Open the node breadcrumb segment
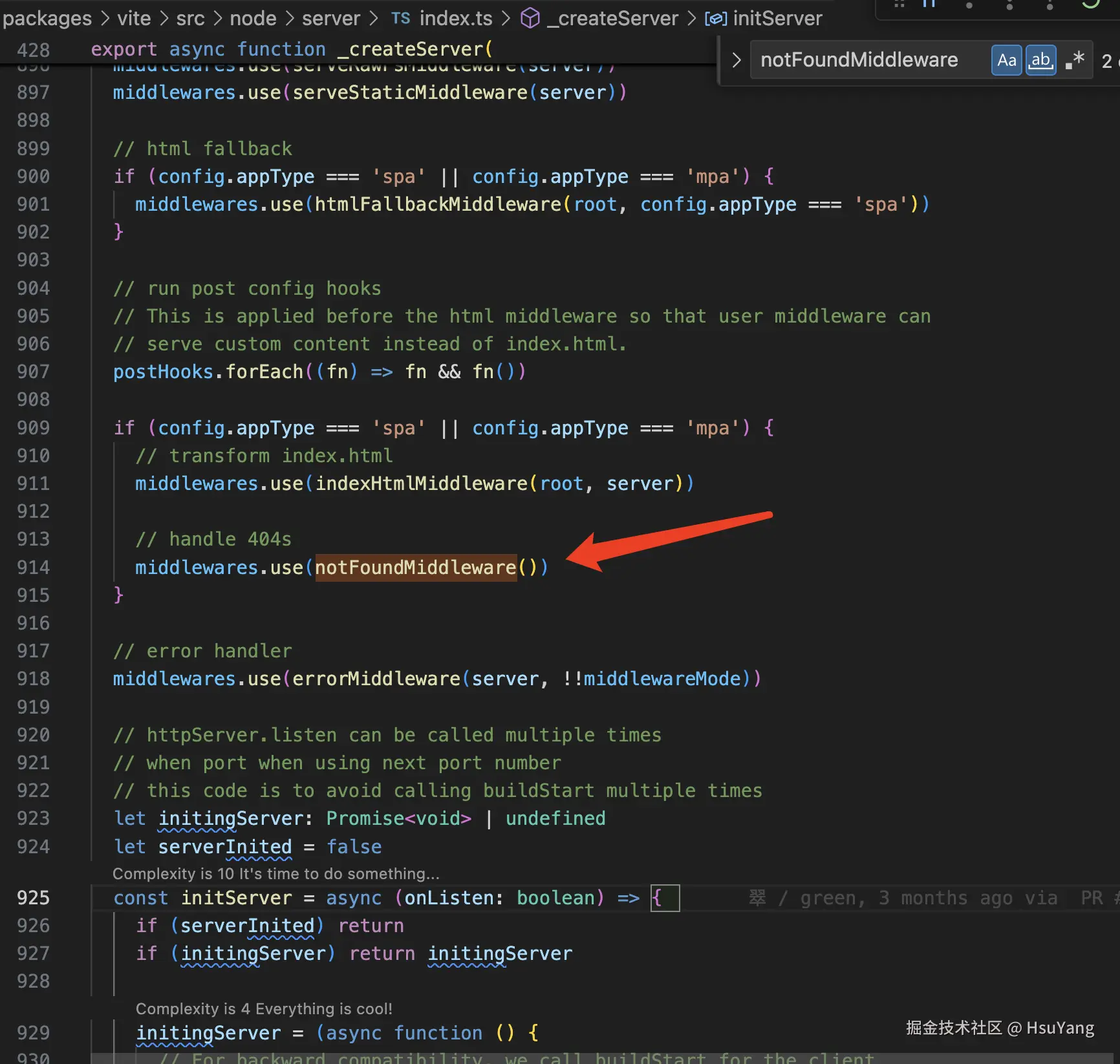The width and height of the screenshot is (1120, 1064). pyautogui.click(x=253, y=18)
